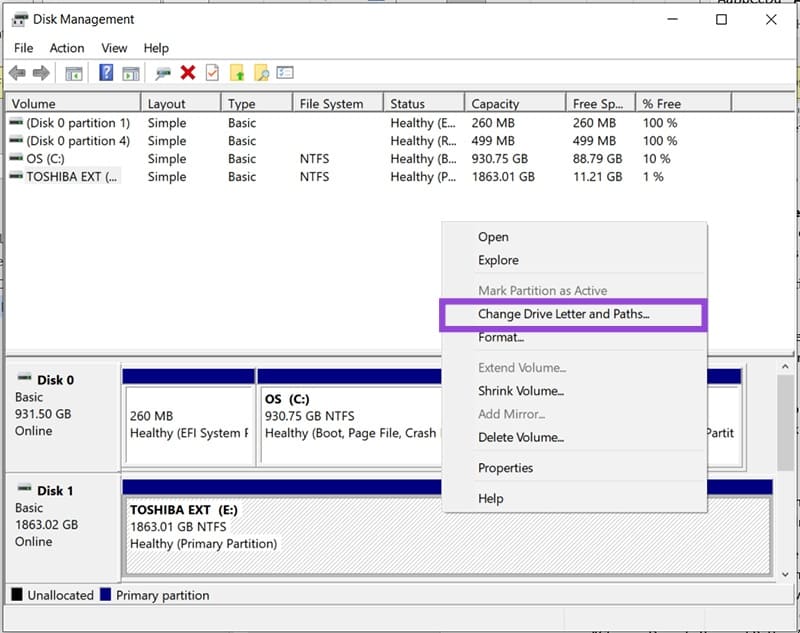Click the checklist document toolbar icon

(213, 72)
